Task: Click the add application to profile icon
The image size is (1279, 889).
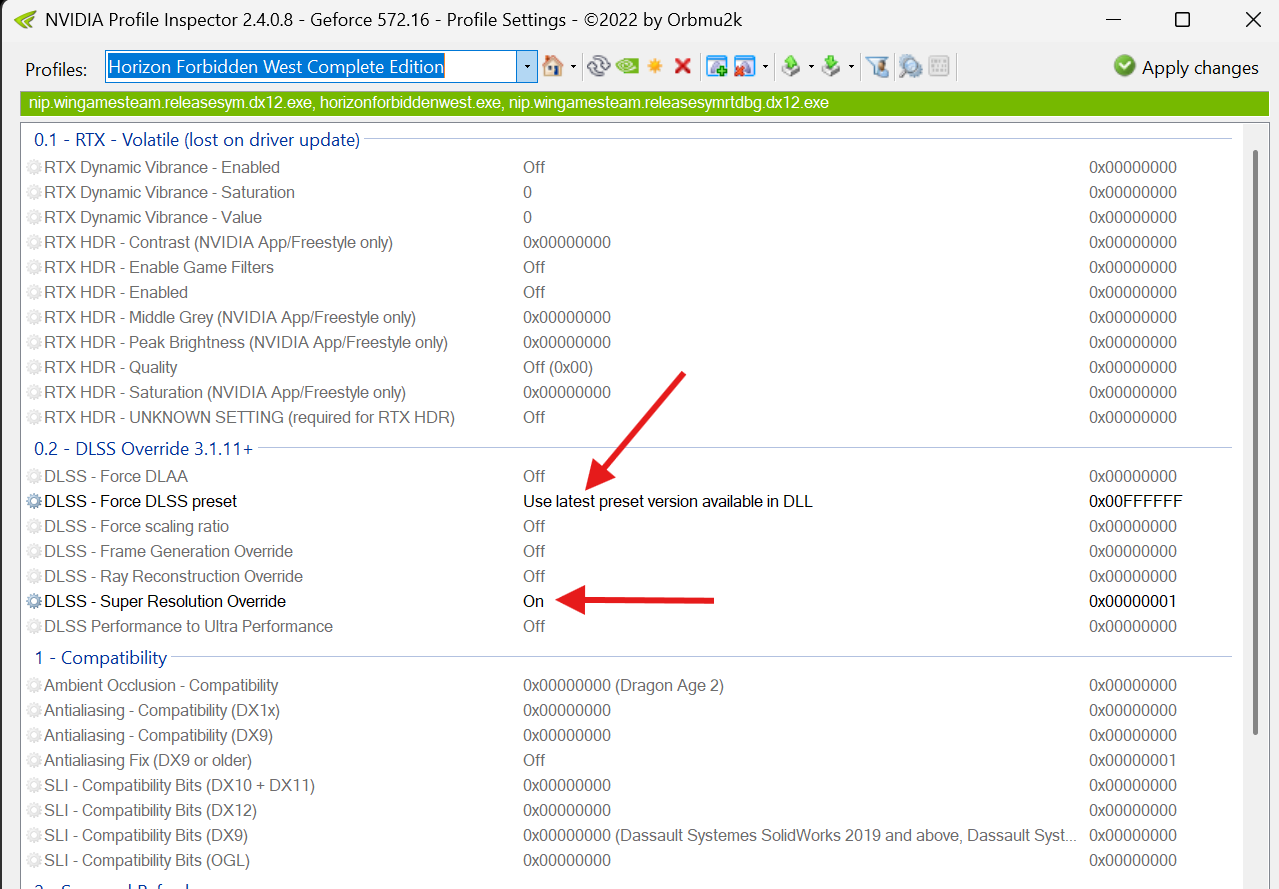Action: 716,67
